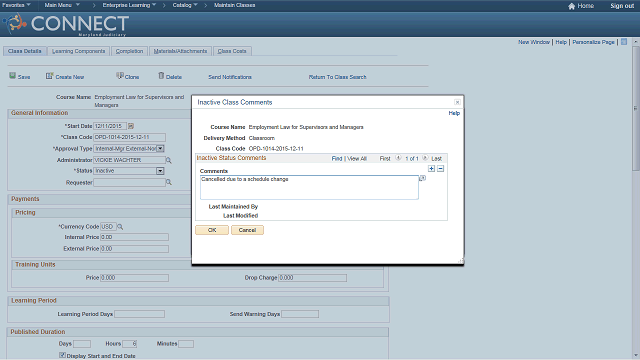
Task: Click the Drop Charge field
Action: click(312, 278)
